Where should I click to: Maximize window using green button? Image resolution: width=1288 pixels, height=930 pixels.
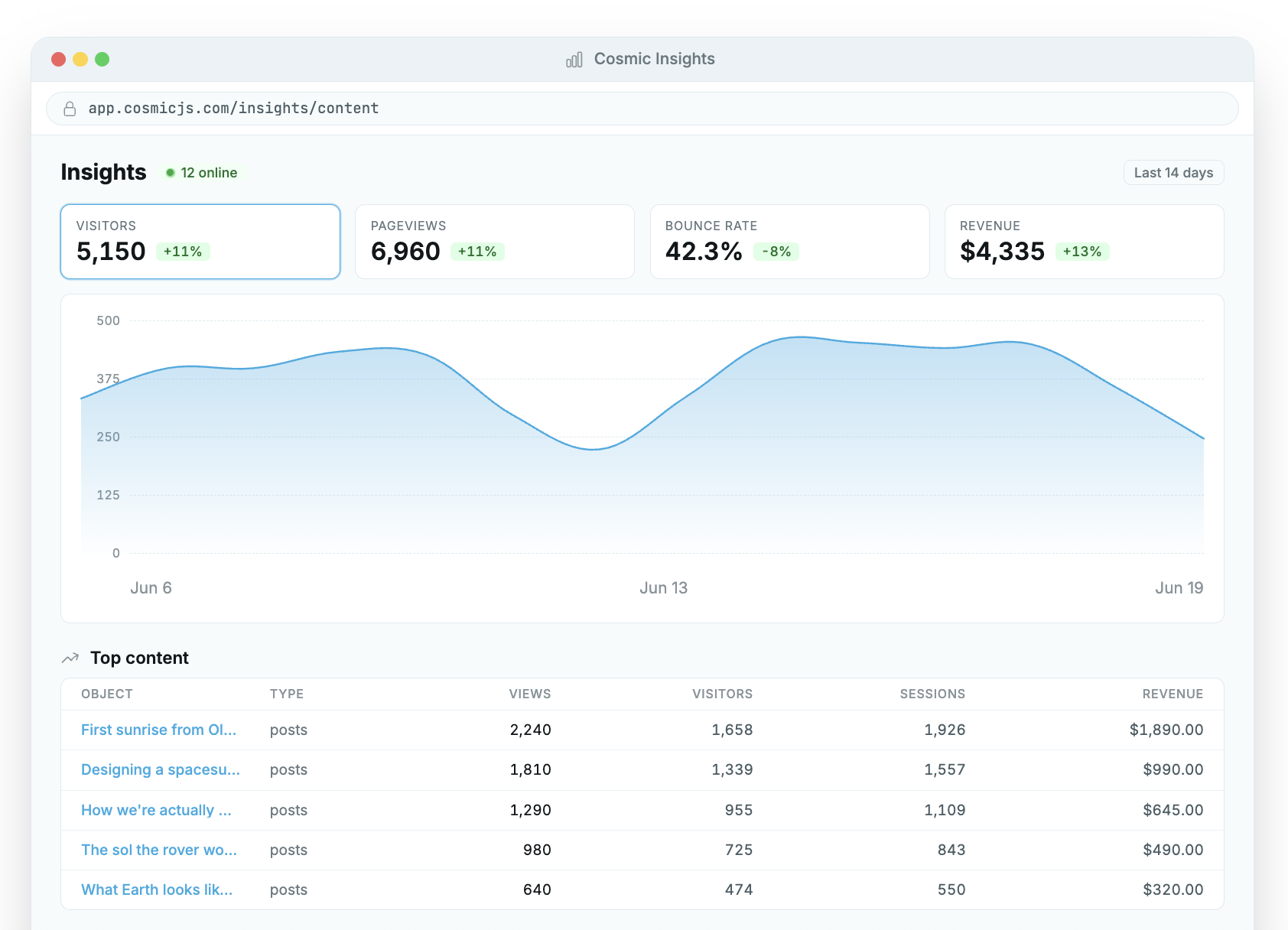pos(102,59)
